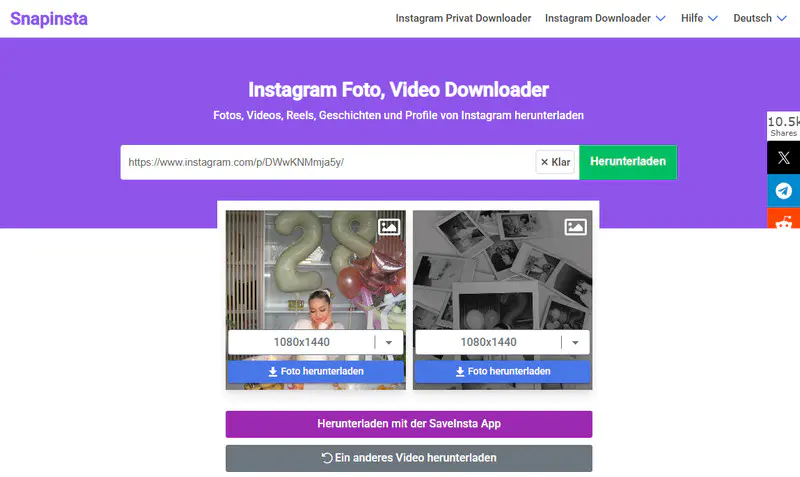Image resolution: width=800 pixels, height=477 pixels.
Task: Open resolution dropdown under polaroids photo
Action: point(503,342)
